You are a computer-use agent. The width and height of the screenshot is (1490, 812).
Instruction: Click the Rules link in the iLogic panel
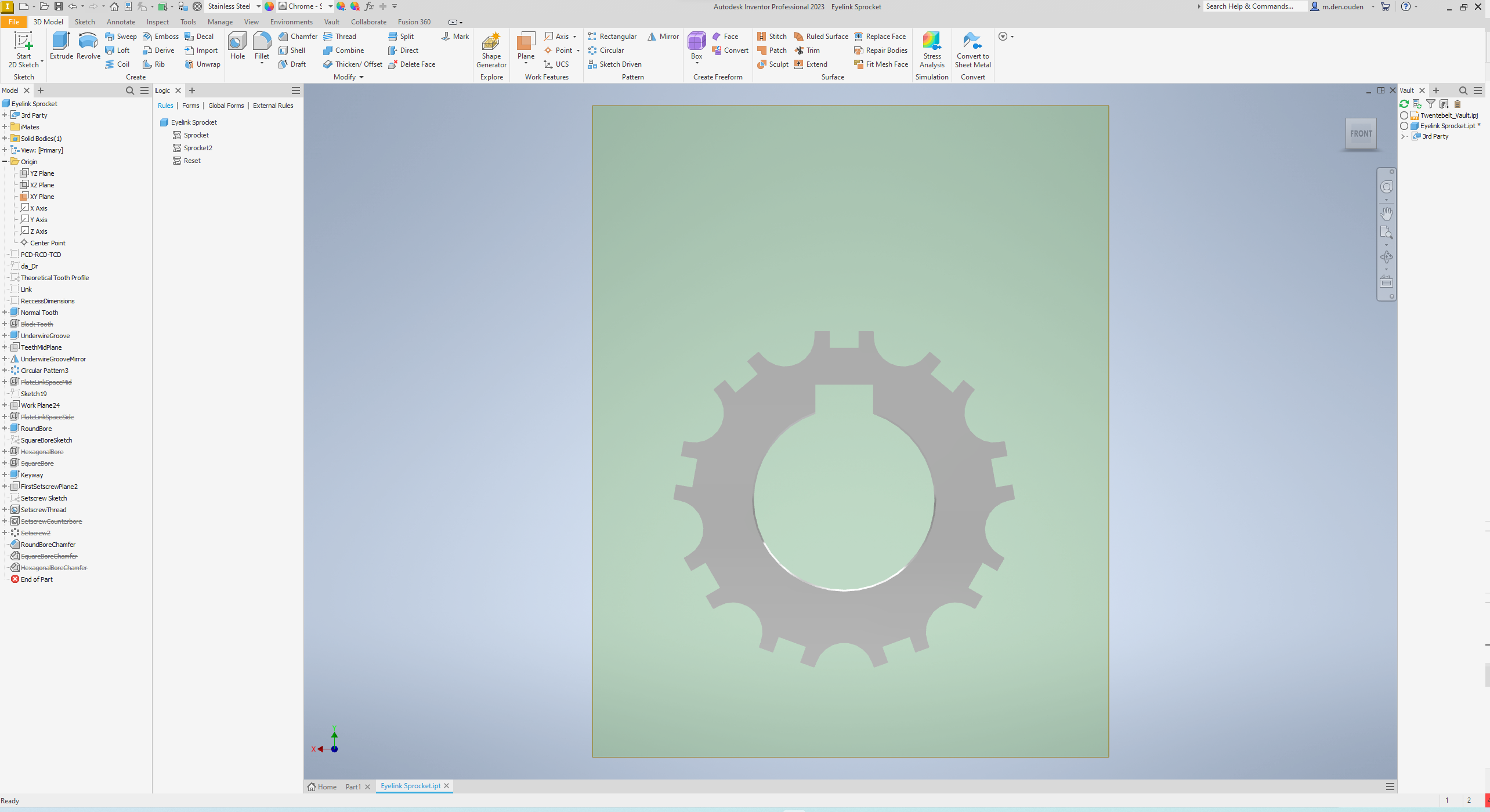point(165,105)
